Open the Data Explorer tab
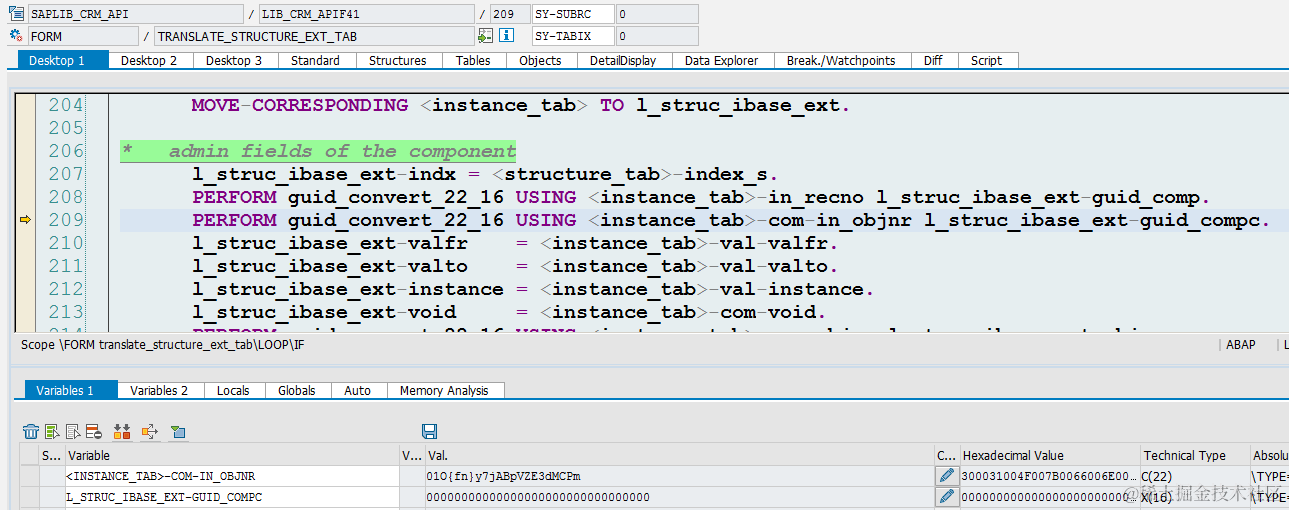1289x510 pixels. tap(721, 60)
